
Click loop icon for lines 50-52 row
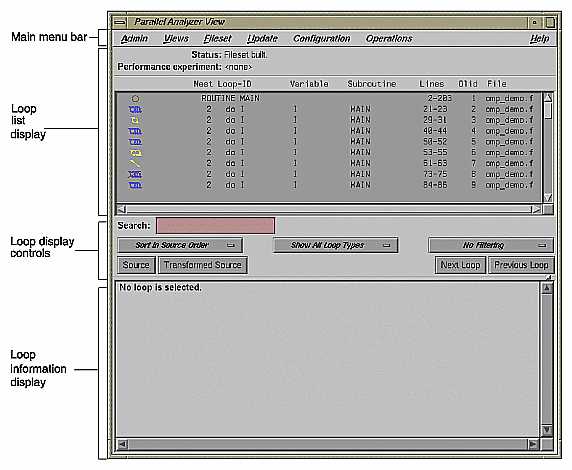pyautogui.click(x=135, y=142)
